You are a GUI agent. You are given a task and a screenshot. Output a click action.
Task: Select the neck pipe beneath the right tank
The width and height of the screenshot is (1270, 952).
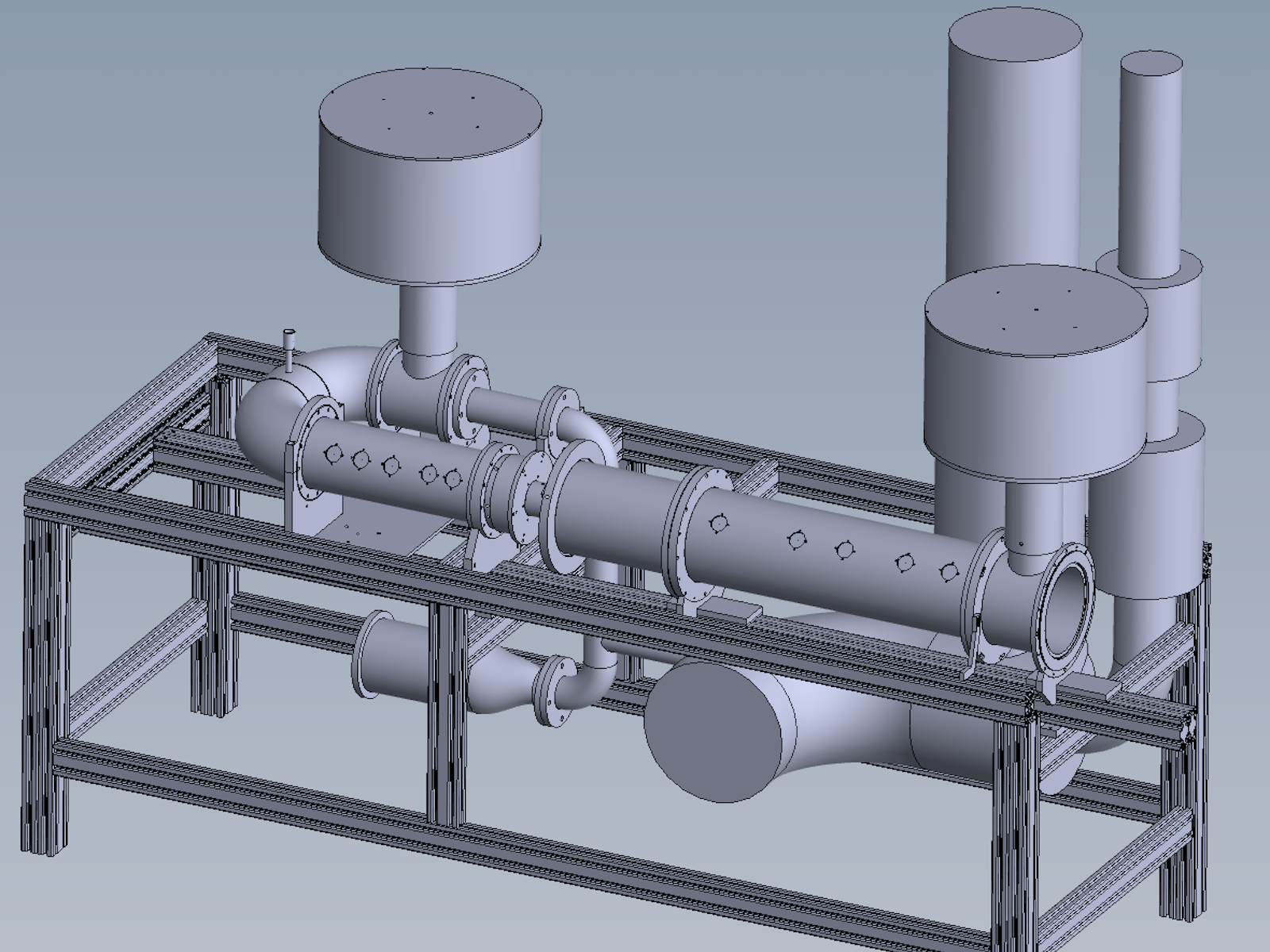(1032, 516)
